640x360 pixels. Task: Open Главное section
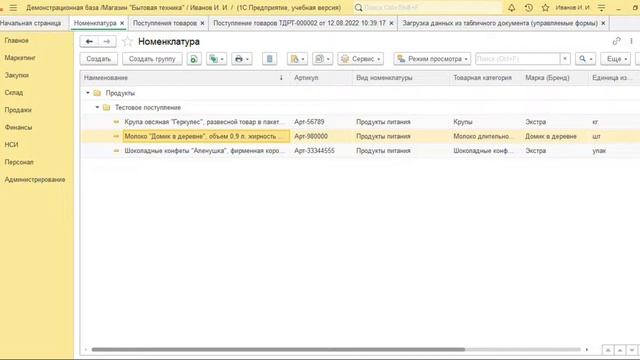17,40
